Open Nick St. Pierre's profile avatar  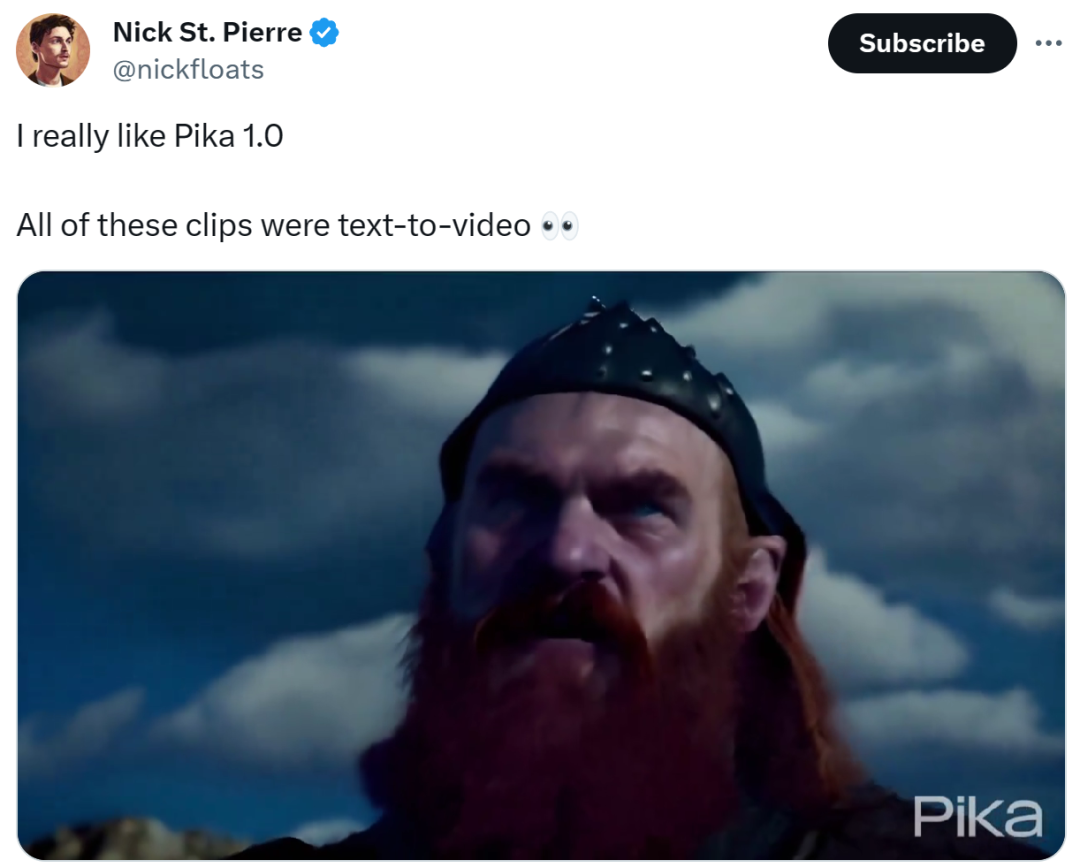(53, 50)
